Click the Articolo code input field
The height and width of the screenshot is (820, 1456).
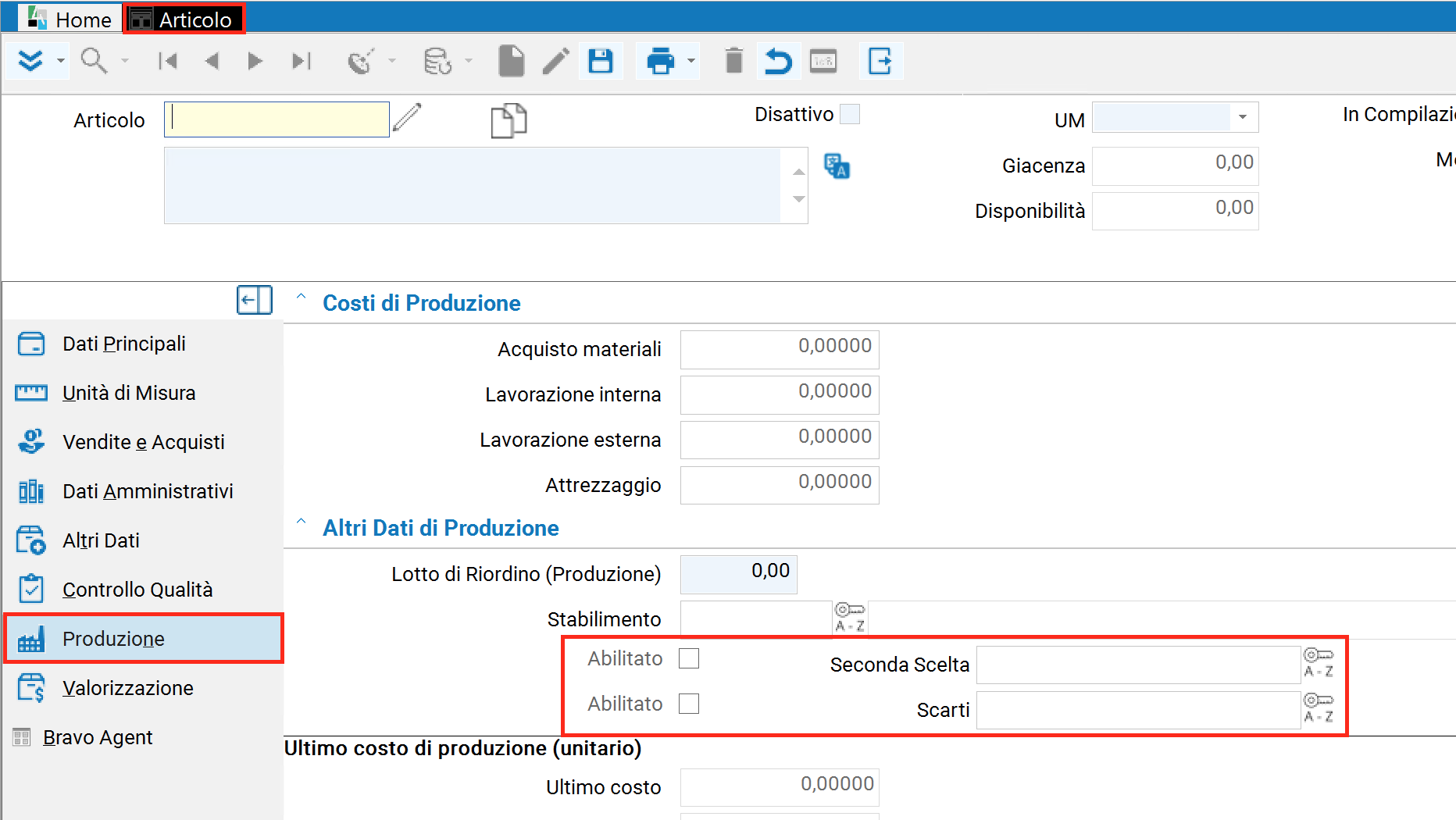point(277,119)
